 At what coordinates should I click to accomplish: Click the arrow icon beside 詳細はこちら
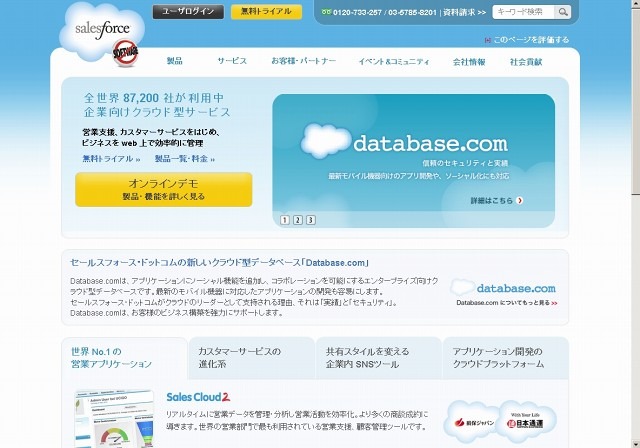[520, 200]
